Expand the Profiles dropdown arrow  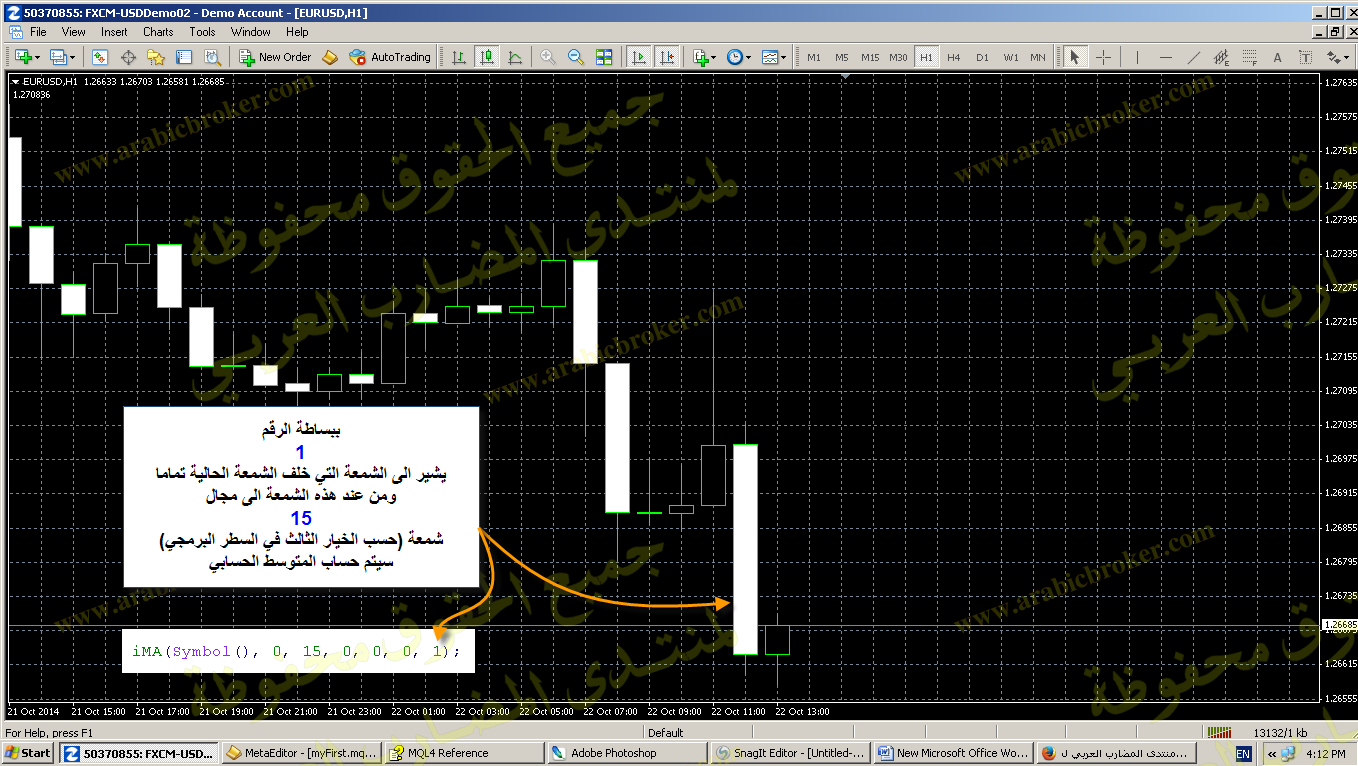click(x=72, y=57)
